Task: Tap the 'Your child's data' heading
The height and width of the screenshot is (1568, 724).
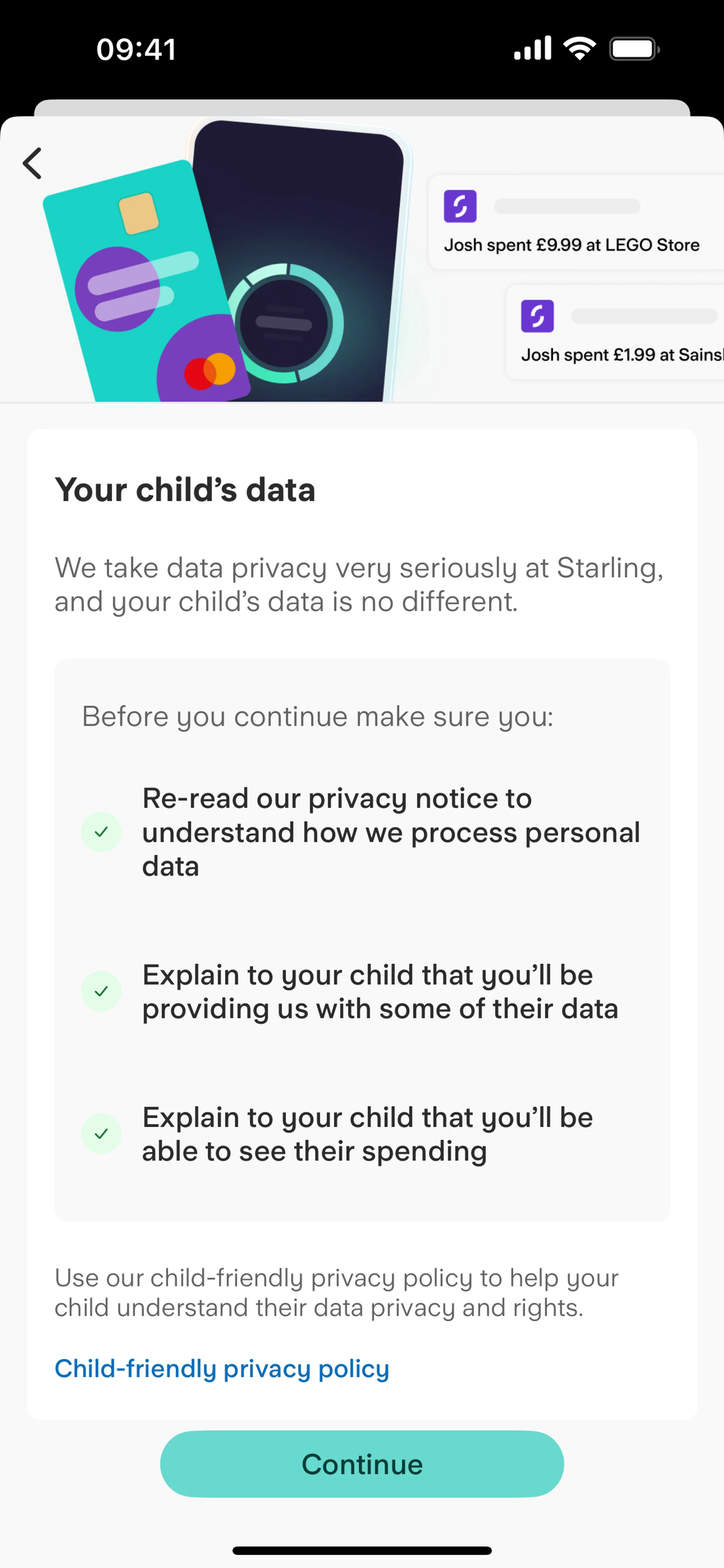Action: [185, 490]
